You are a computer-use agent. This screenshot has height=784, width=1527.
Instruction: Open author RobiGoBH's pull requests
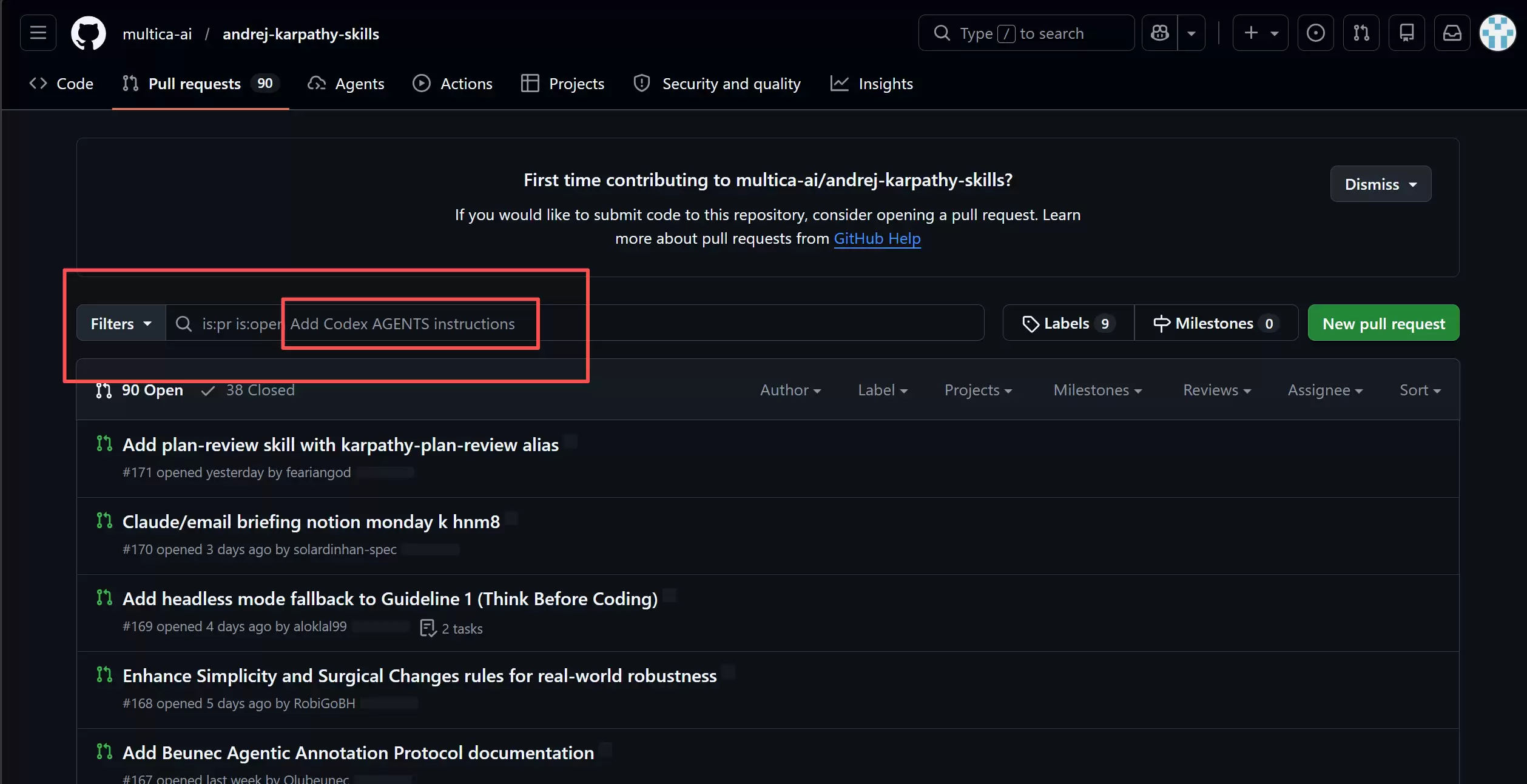[325, 703]
